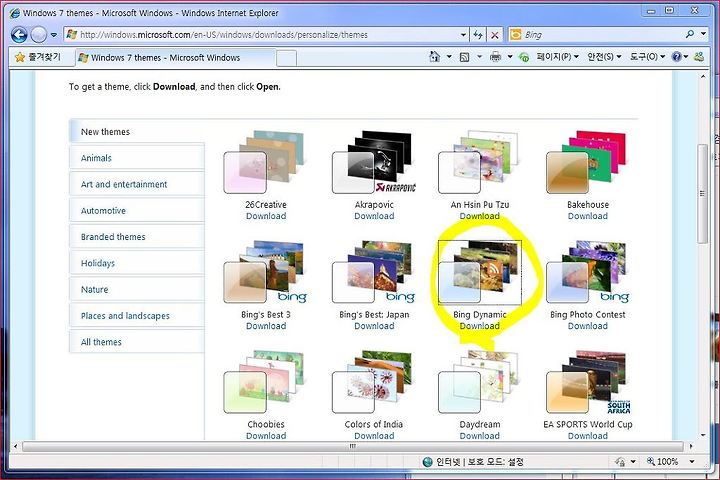
Task: Download the Colors of India theme
Action: pyautogui.click(x=374, y=436)
